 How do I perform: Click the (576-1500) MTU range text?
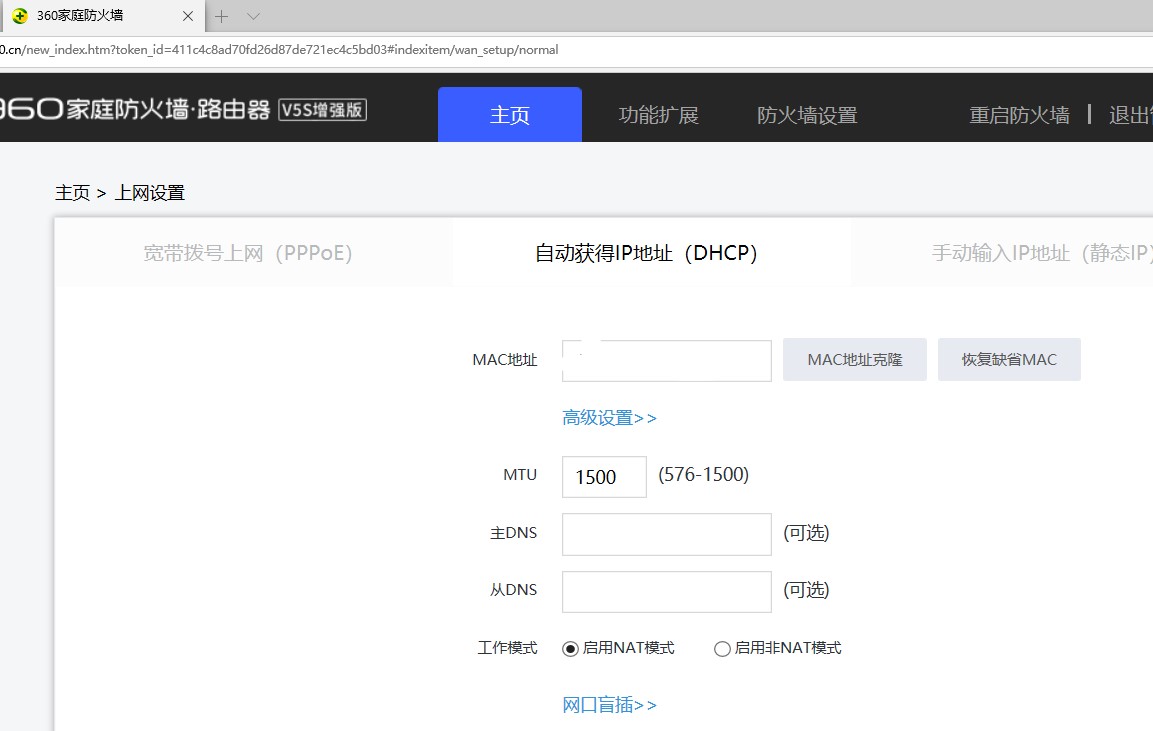(x=704, y=475)
